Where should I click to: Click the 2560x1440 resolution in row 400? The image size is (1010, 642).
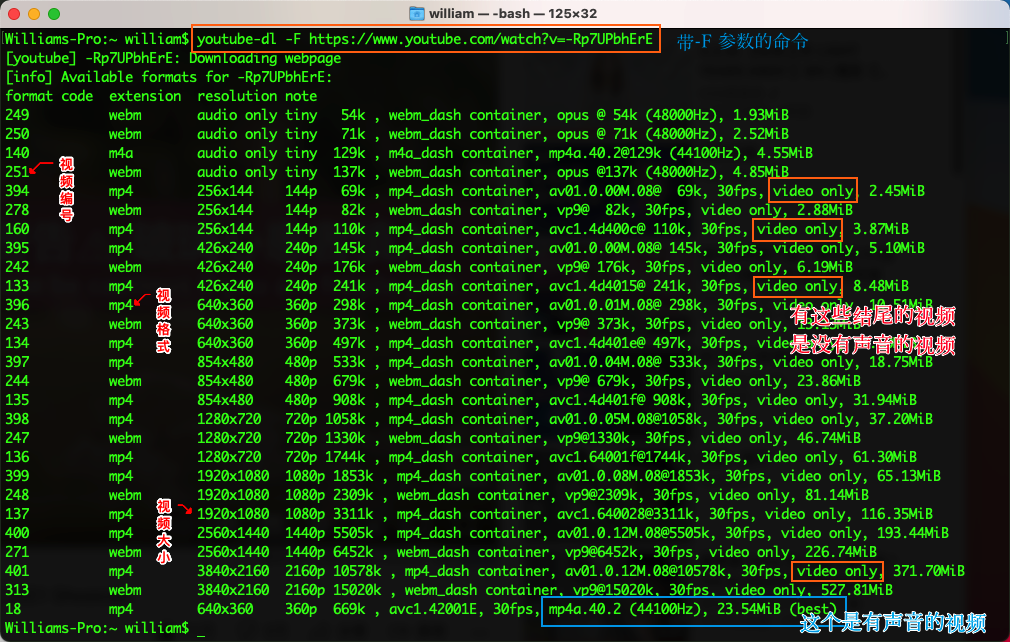click(233, 533)
